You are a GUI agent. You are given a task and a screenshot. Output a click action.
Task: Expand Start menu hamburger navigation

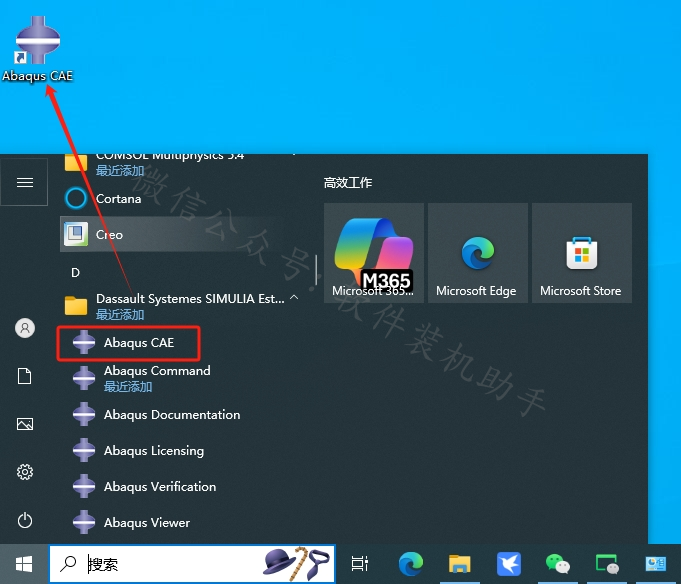click(x=24, y=182)
